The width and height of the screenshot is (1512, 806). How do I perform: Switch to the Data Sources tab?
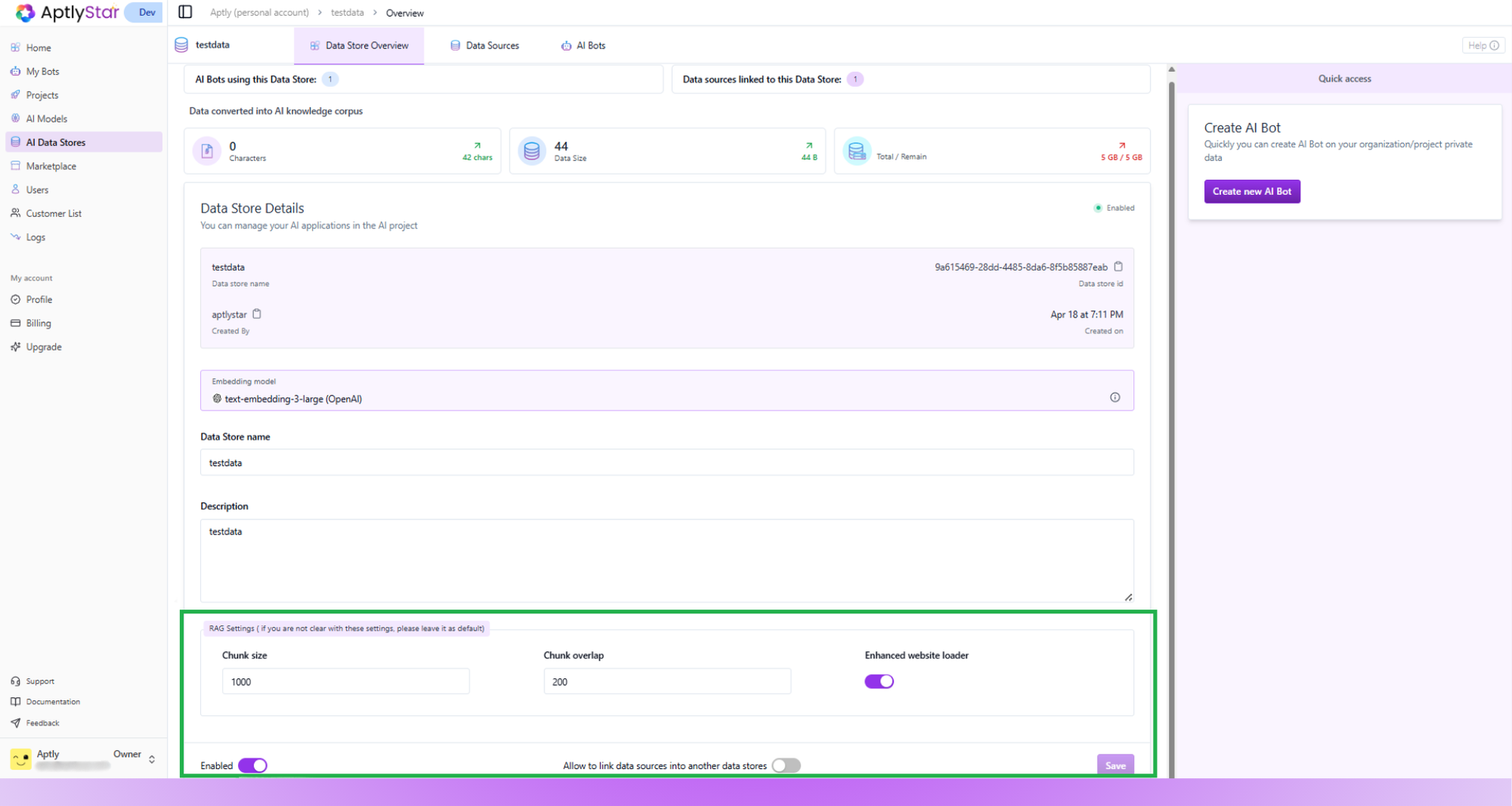485,45
